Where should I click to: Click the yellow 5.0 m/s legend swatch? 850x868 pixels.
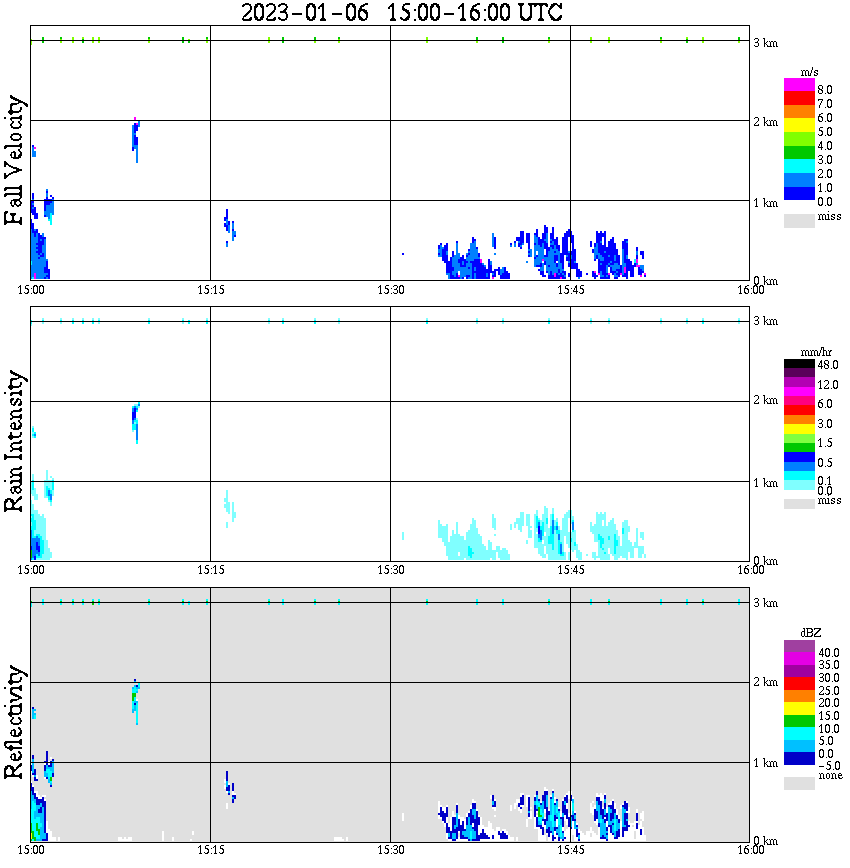click(x=799, y=126)
